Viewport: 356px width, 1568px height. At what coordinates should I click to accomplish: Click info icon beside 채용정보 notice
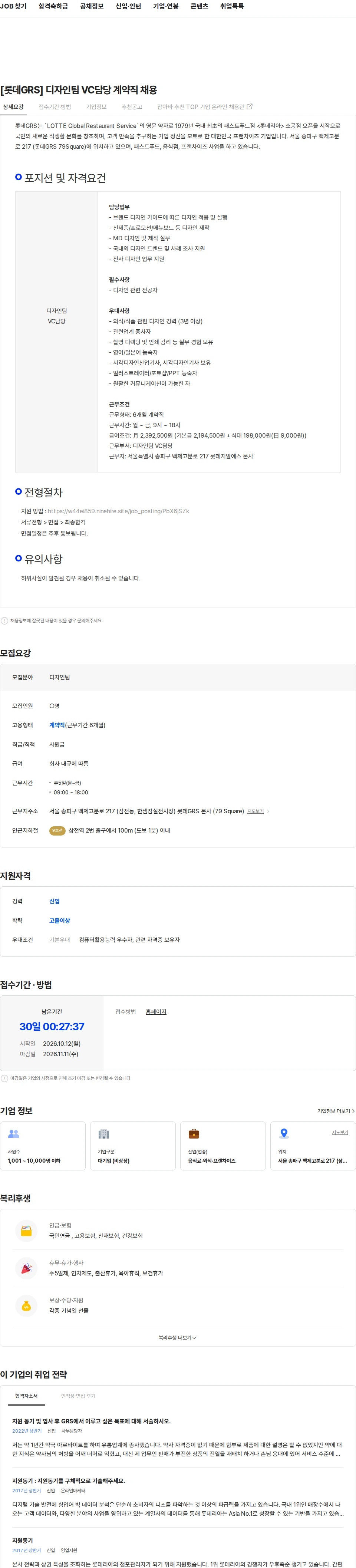pyautogui.click(x=4, y=620)
